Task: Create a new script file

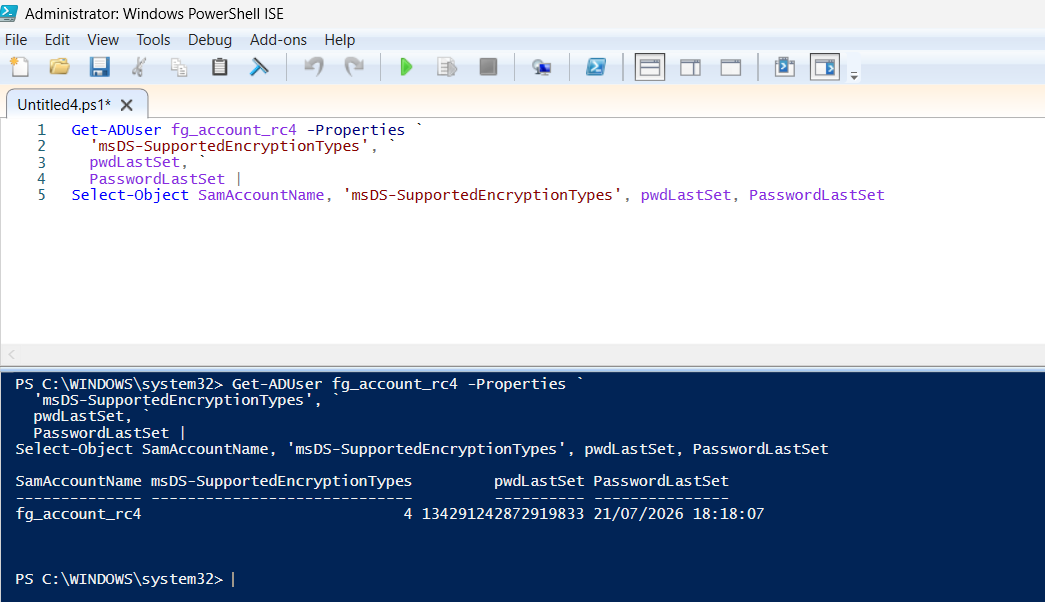Action: click(19, 67)
